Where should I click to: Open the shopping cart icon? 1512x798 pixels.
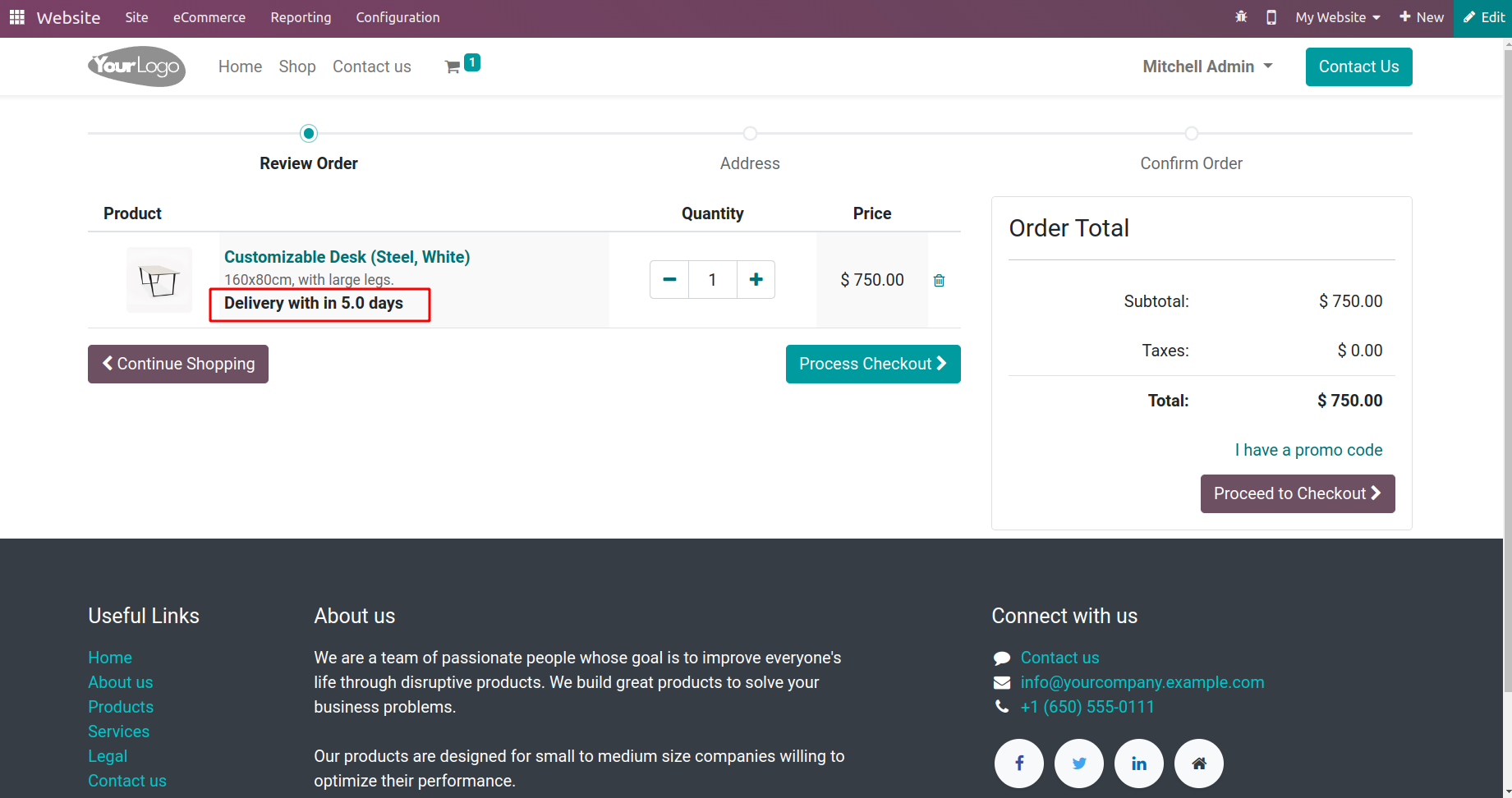tap(453, 67)
